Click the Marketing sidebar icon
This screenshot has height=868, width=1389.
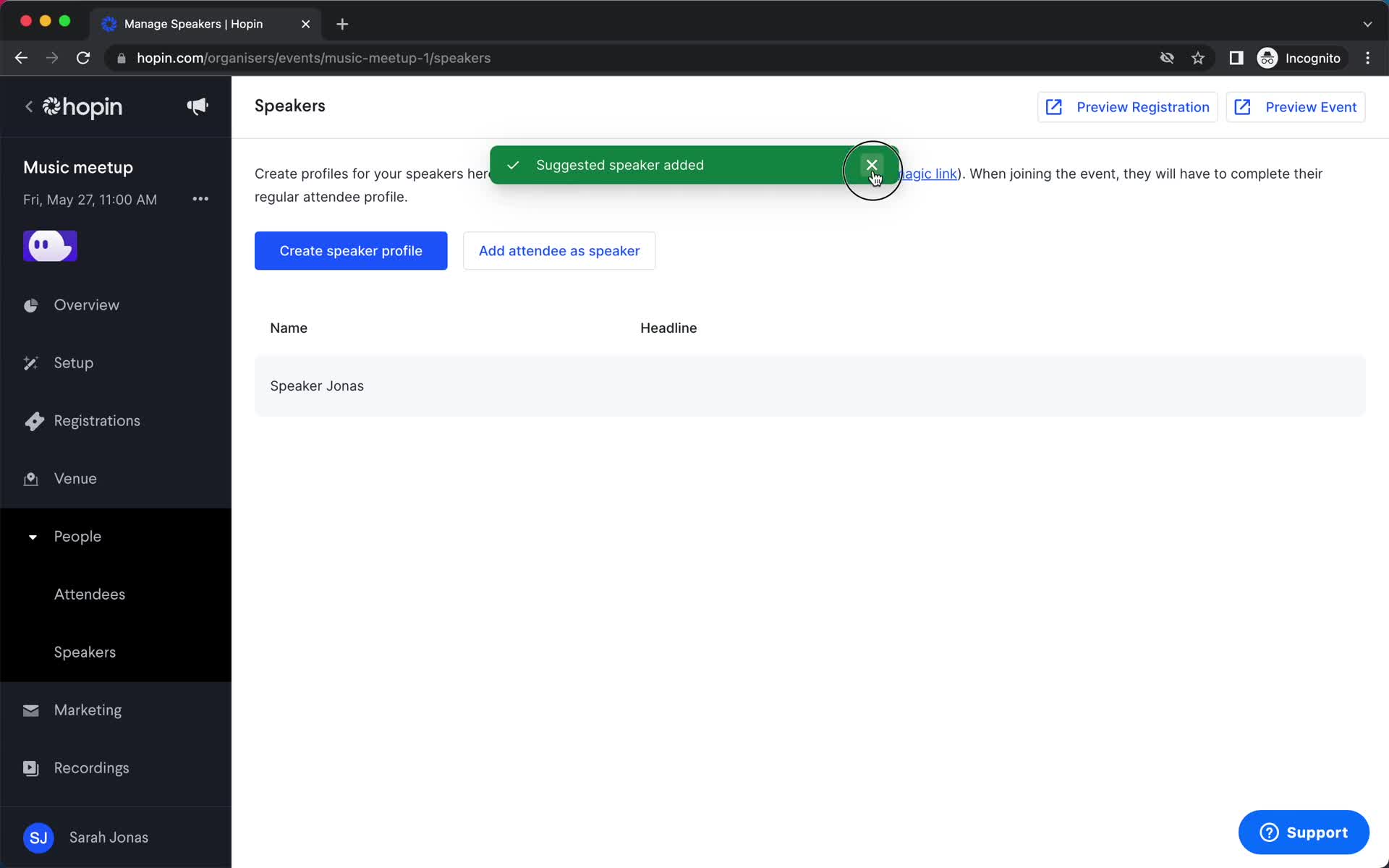point(30,710)
